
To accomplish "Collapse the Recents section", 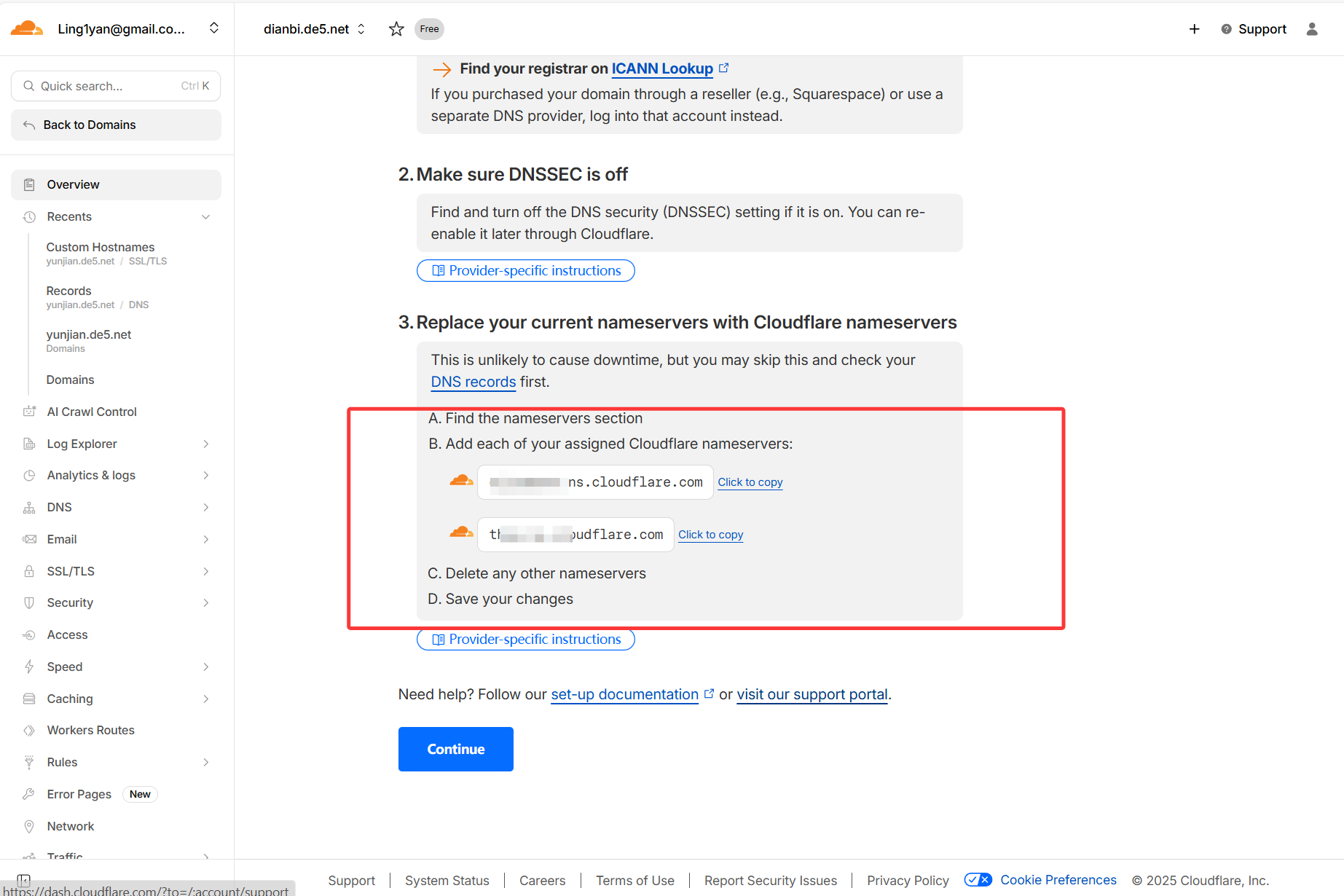I will pyautogui.click(x=205, y=217).
